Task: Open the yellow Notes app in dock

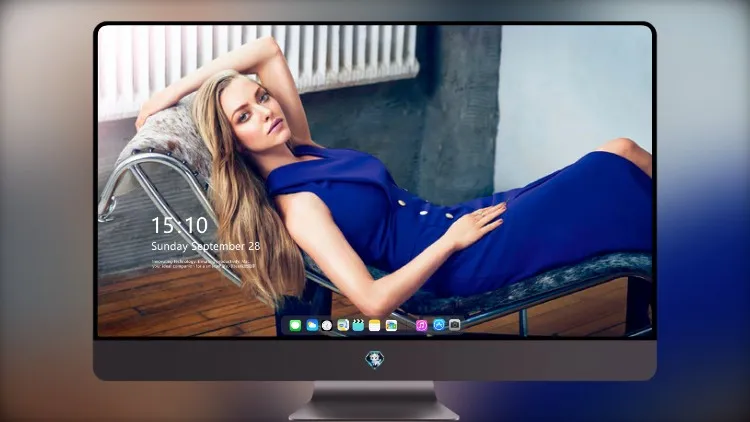Action: pyautogui.click(x=375, y=326)
